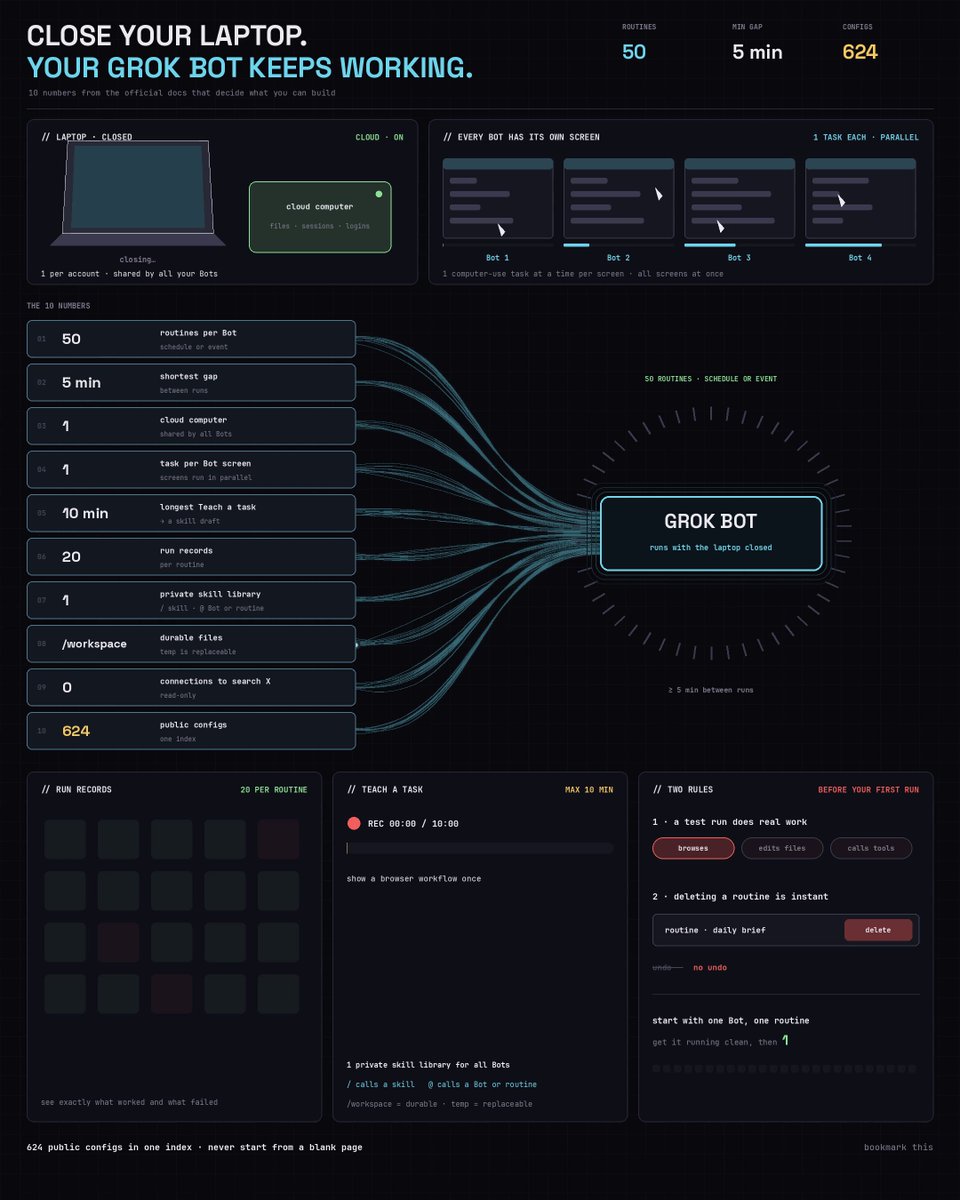Click the progress bar under Bot 4
Viewport: 960px width, 1200px height.
point(860,244)
